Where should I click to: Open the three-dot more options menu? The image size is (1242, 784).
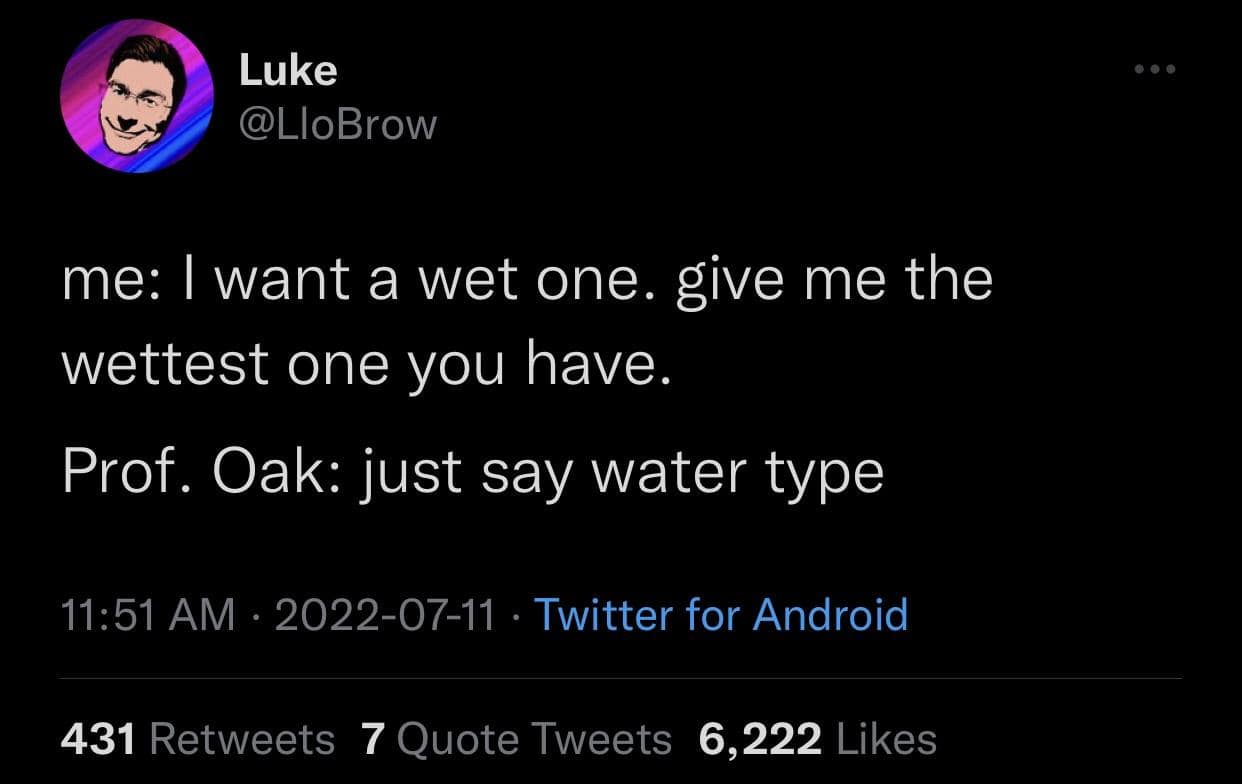[x=1155, y=70]
